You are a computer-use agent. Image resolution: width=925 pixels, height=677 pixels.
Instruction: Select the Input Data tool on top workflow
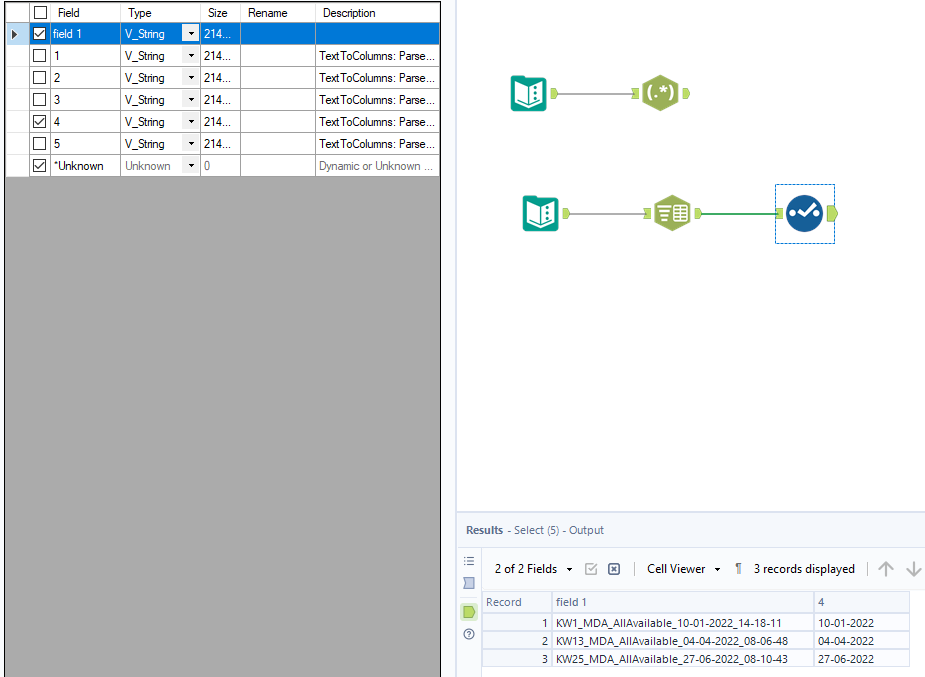click(x=528, y=91)
